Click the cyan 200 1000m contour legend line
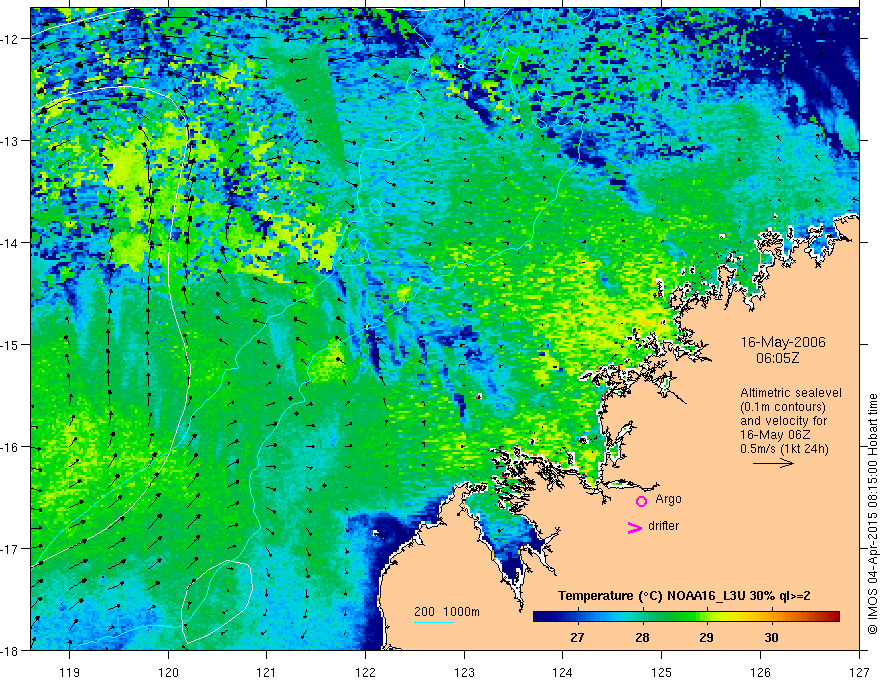The image size is (880, 680). coord(434,622)
